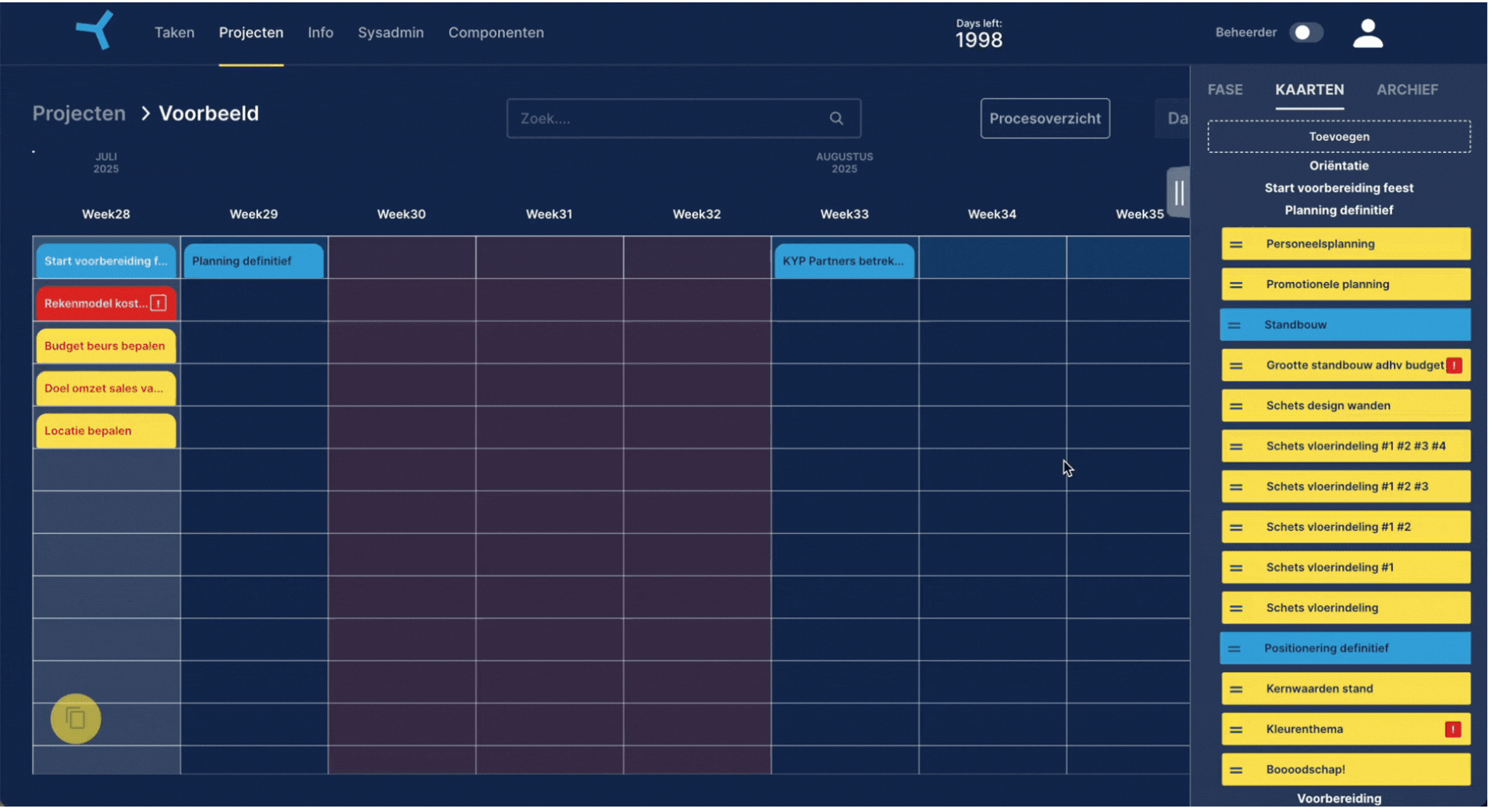Open the Componenten menu

point(496,33)
